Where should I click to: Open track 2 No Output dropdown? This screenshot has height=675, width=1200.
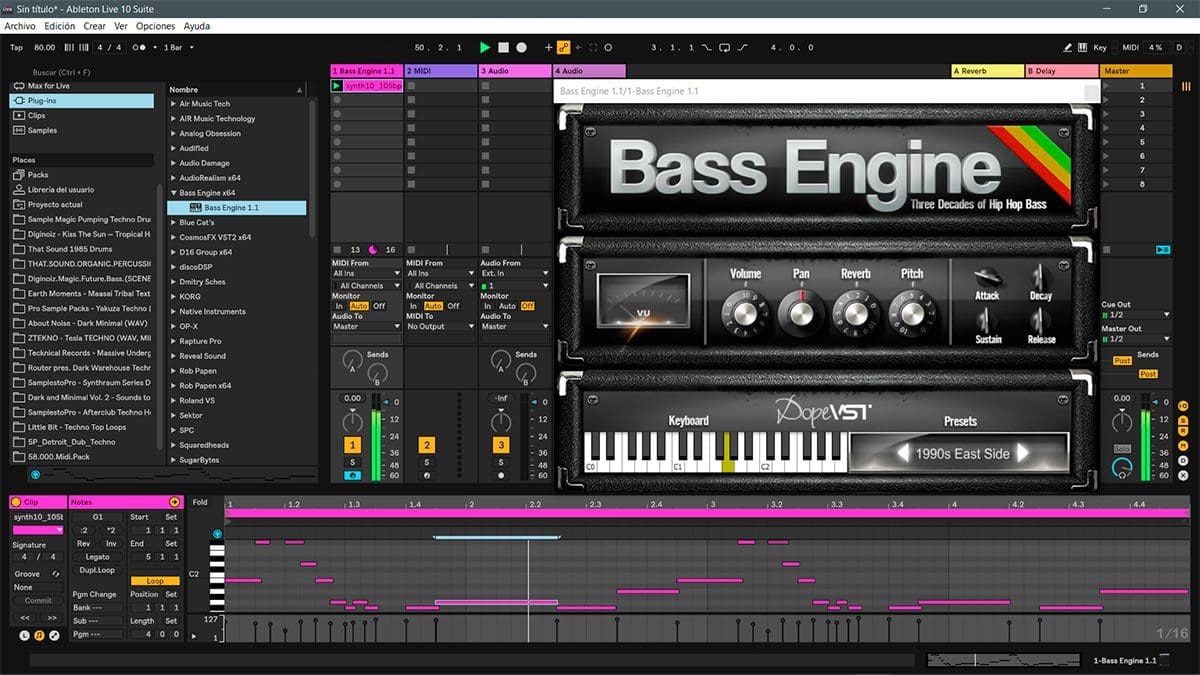440,326
